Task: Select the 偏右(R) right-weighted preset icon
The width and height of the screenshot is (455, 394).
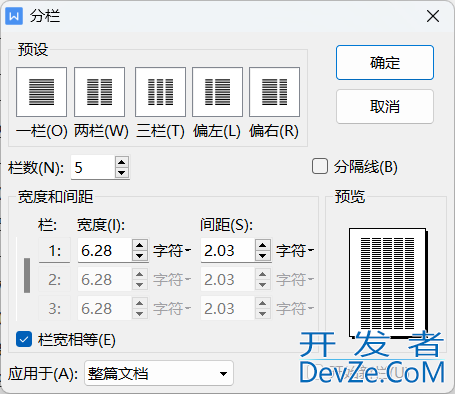Action: coord(274,92)
